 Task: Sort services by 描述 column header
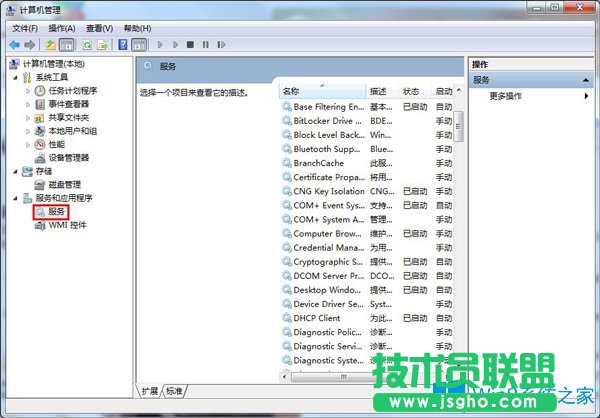tap(382, 91)
